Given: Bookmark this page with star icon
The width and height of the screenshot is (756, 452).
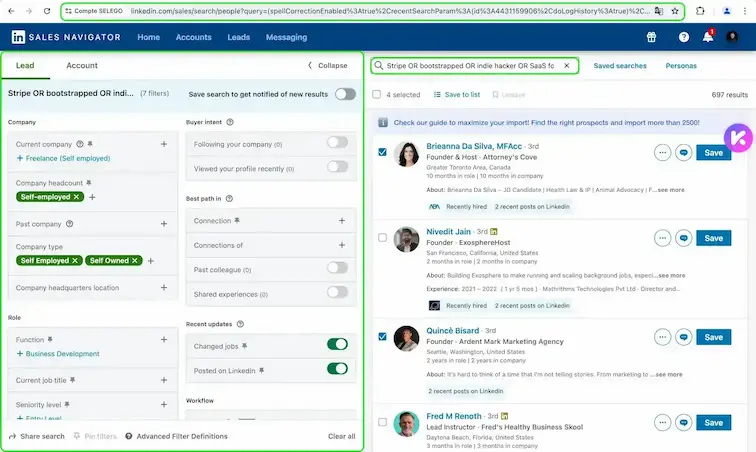Looking at the screenshot, I should 675,11.
